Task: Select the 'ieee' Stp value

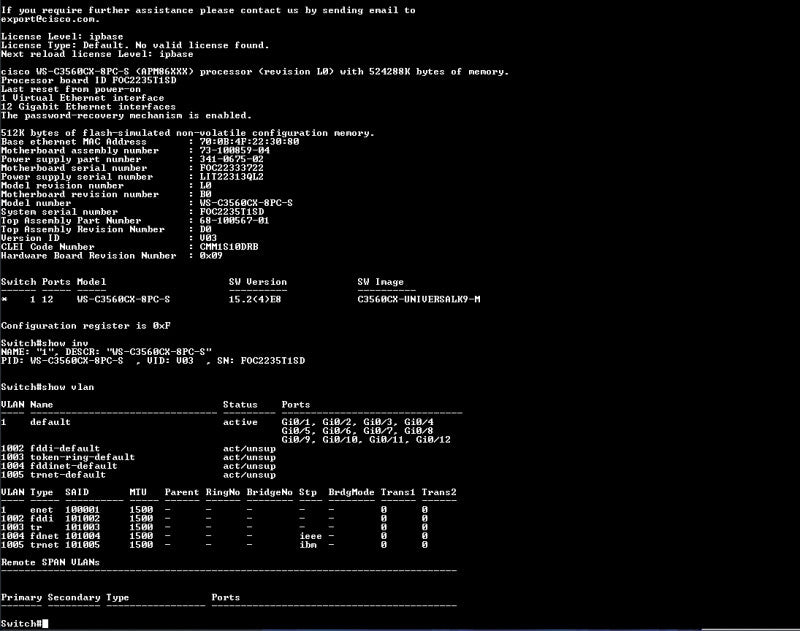Action: tap(310, 536)
